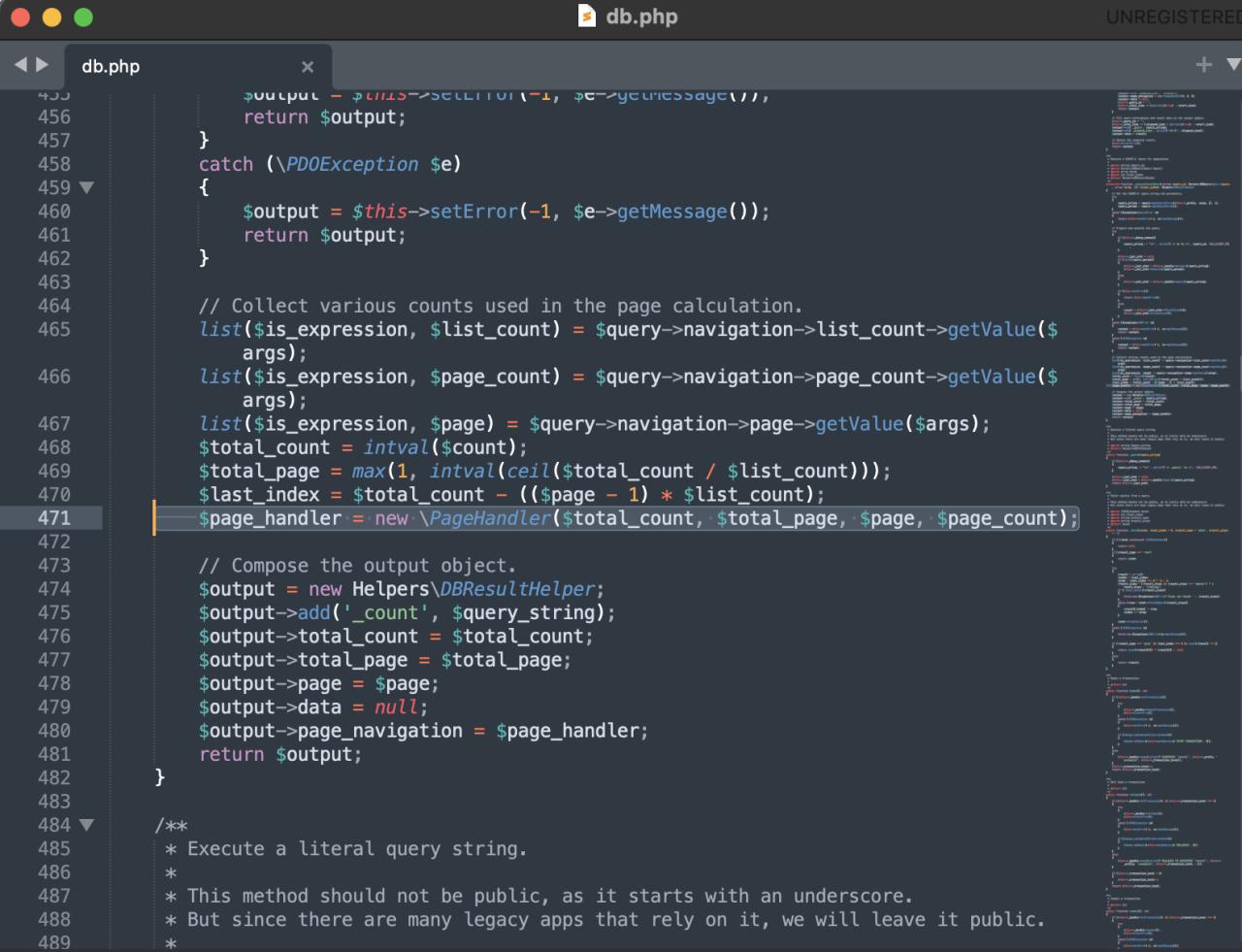Click line number 474 in gutter
Viewport: 1242px width, 952px height.
(x=54, y=589)
